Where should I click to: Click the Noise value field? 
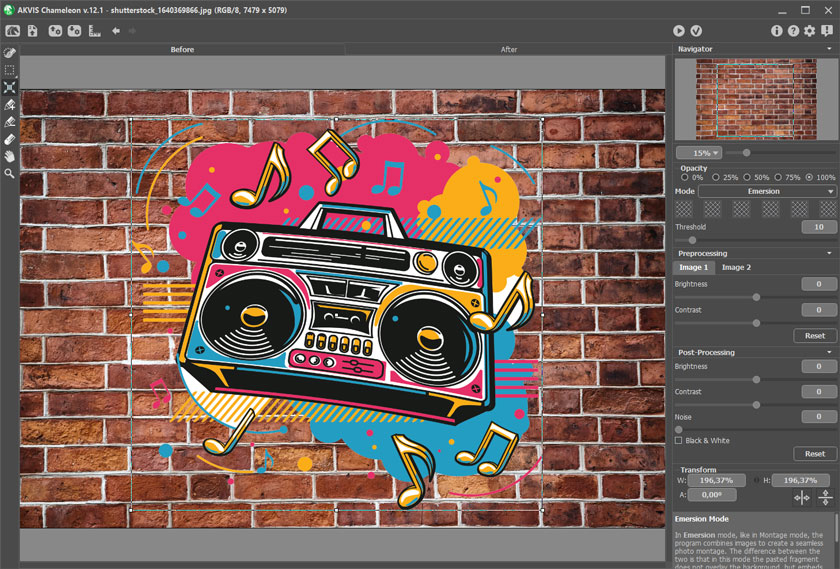tap(819, 416)
